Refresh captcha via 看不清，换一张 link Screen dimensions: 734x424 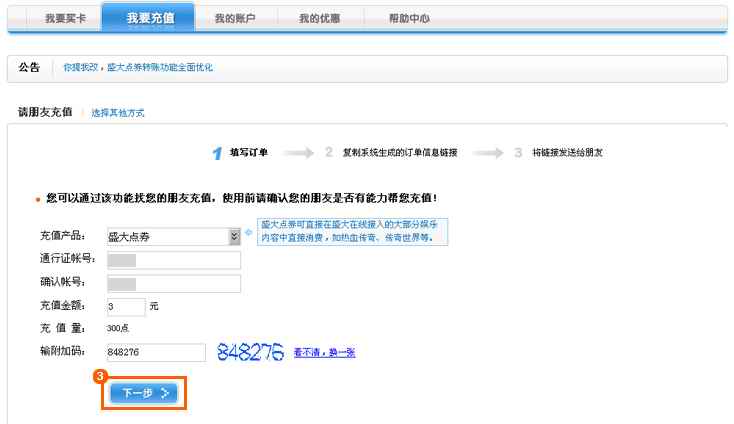click(324, 352)
